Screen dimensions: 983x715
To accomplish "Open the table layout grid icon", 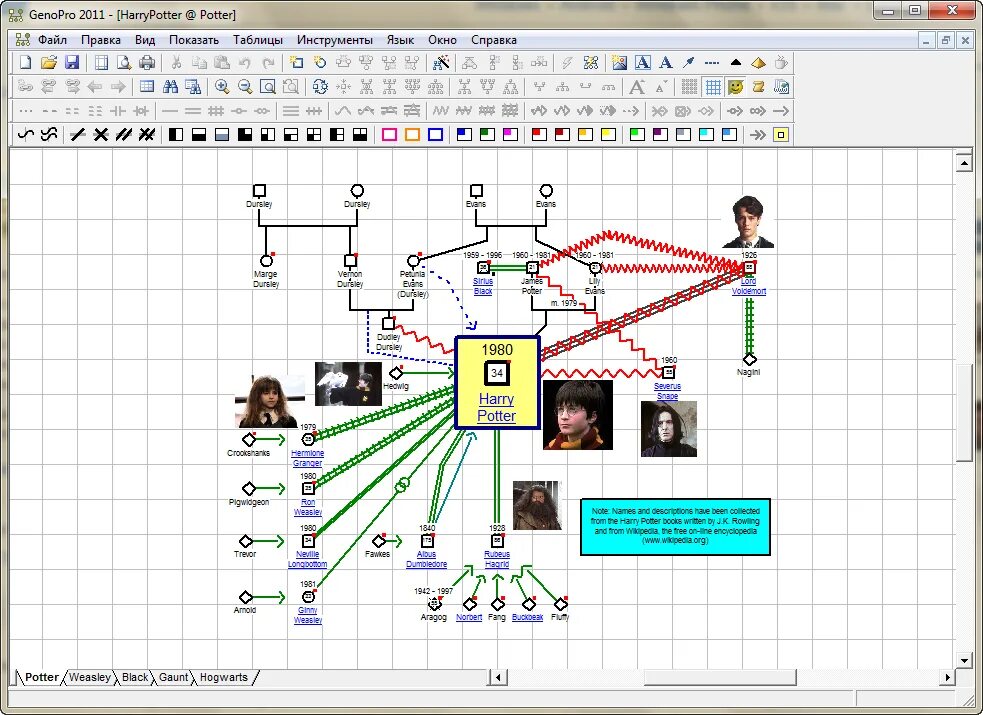I will coord(147,86).
